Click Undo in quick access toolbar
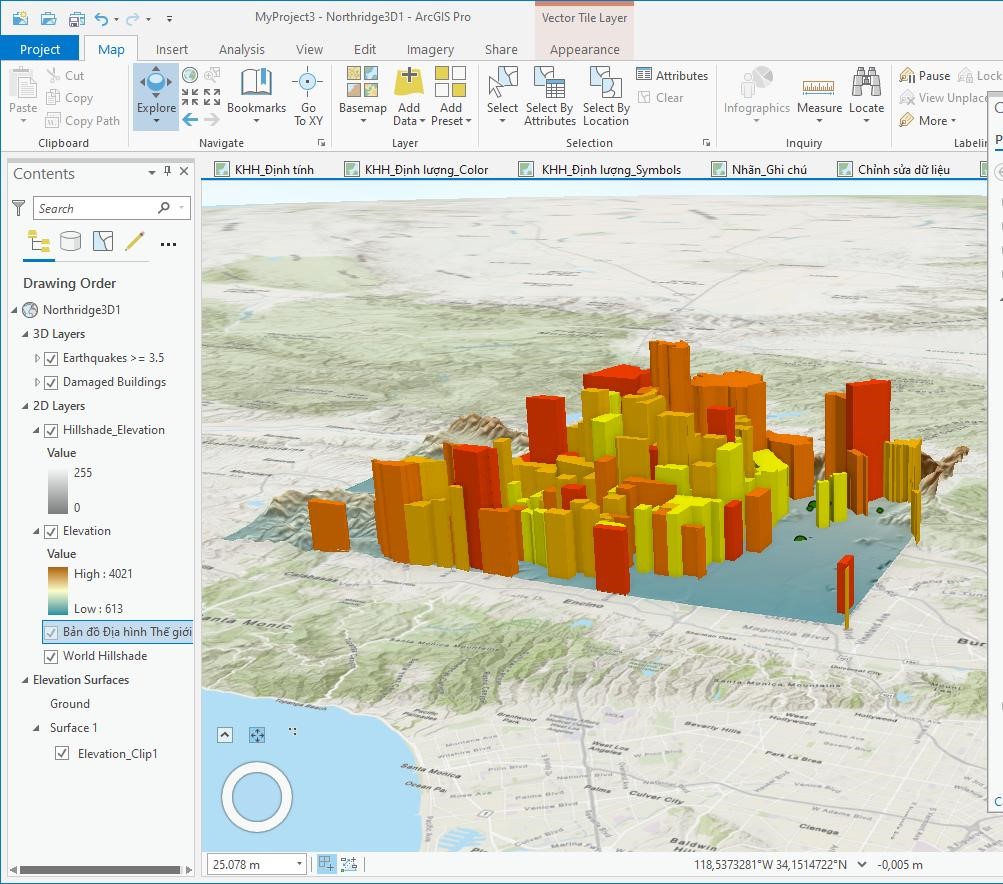The width and height of the screenshot is (1003, 884). point(101,19)
